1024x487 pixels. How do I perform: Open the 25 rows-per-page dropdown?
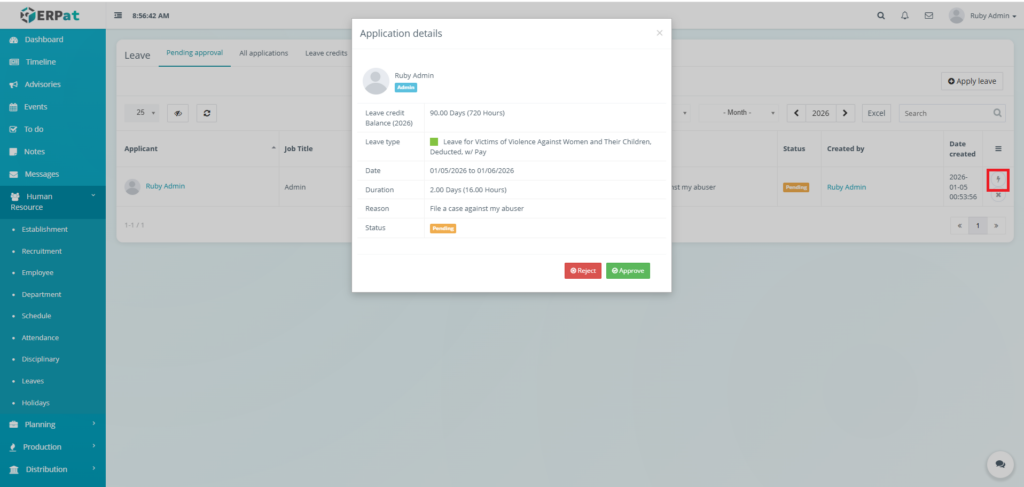pos(143,113)
